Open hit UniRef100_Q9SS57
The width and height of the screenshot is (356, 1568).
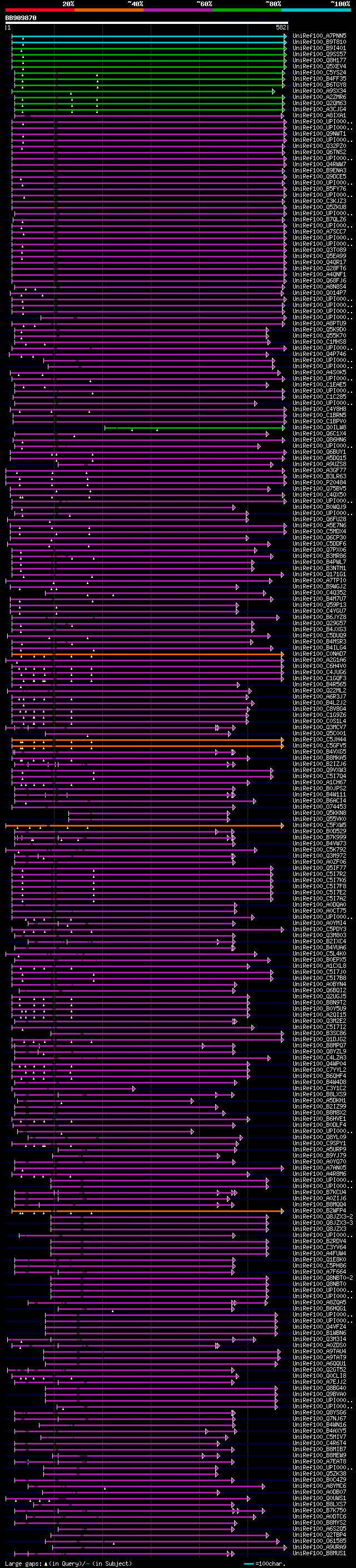319,54
